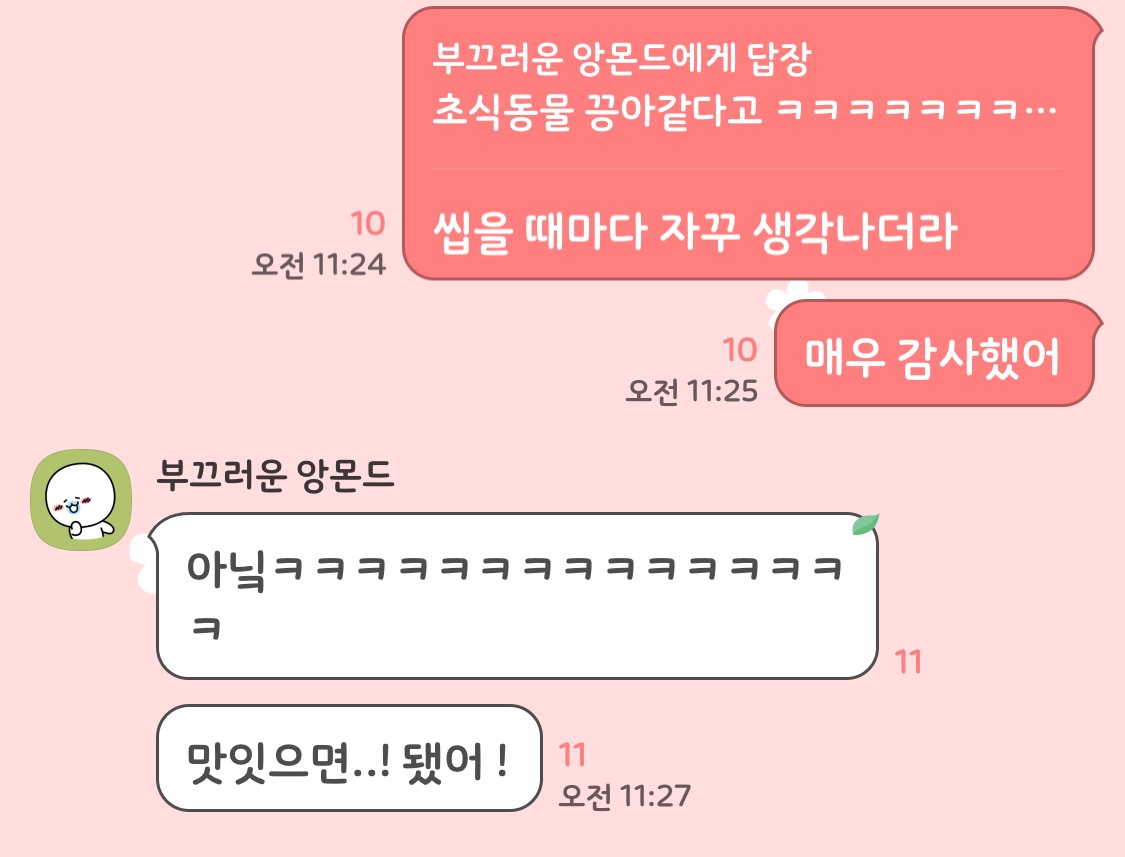The height and width of the screenshot is (857, 1125).
Task: Tap the 아닠ㅋㅋㅋ laughing message bubble
Action: click(517, 596)
